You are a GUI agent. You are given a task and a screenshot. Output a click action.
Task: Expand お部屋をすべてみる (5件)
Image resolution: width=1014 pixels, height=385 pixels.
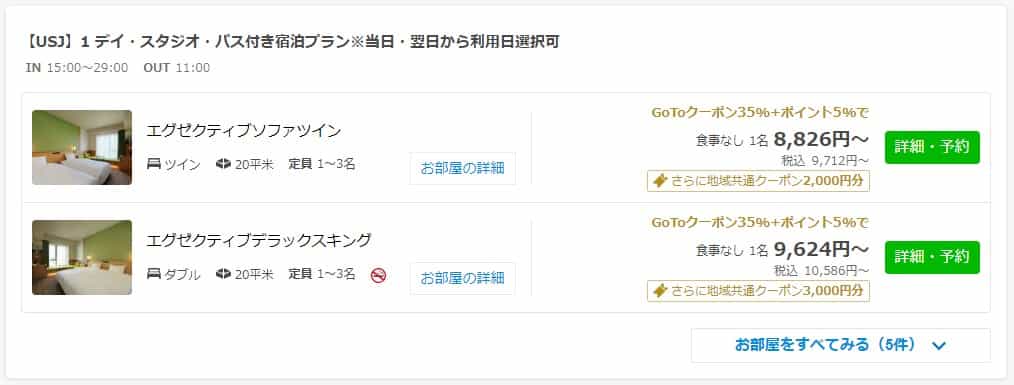(840, 345)
